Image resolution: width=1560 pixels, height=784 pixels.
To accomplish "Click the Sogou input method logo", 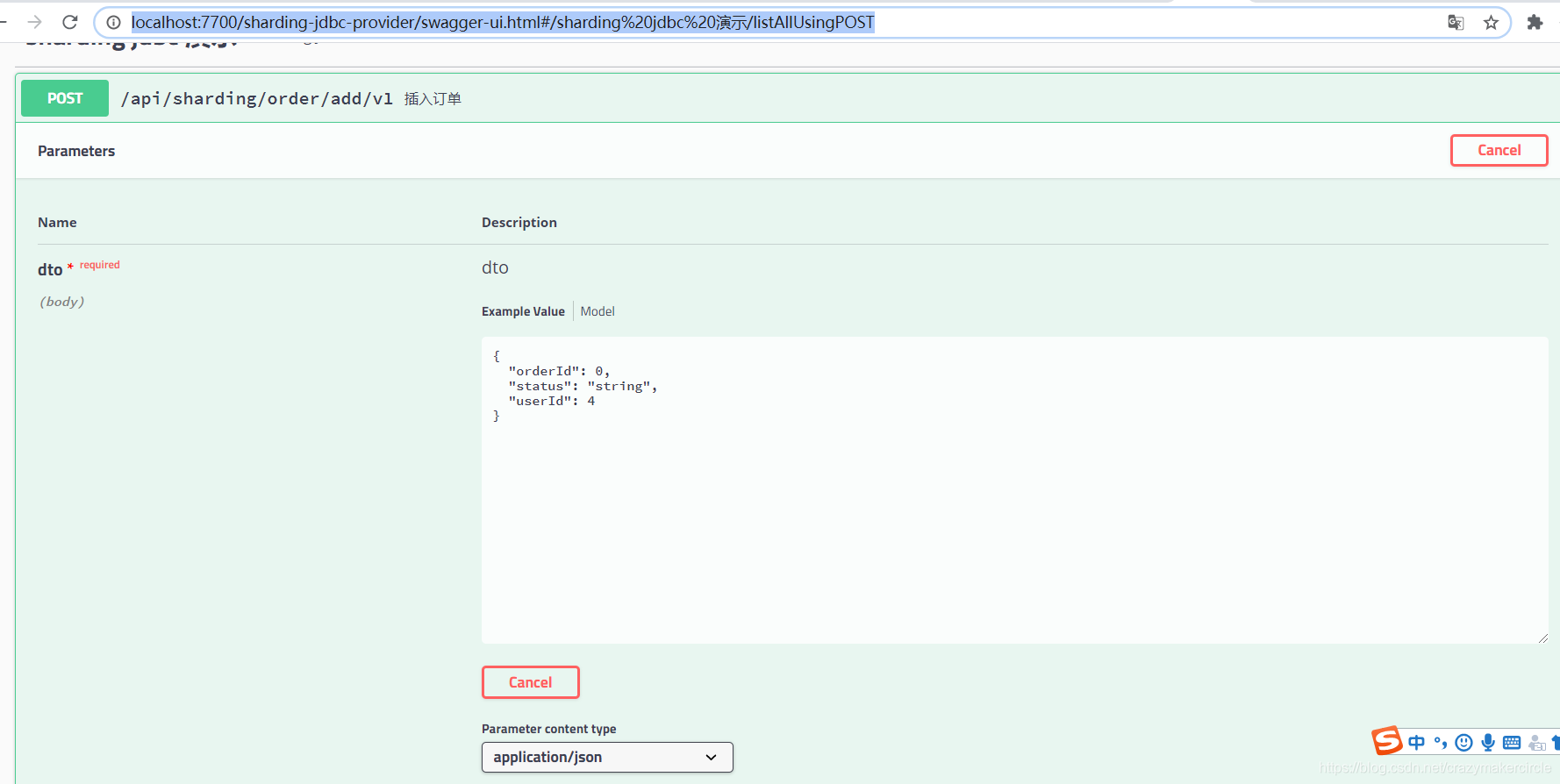I will point(1387,741).
